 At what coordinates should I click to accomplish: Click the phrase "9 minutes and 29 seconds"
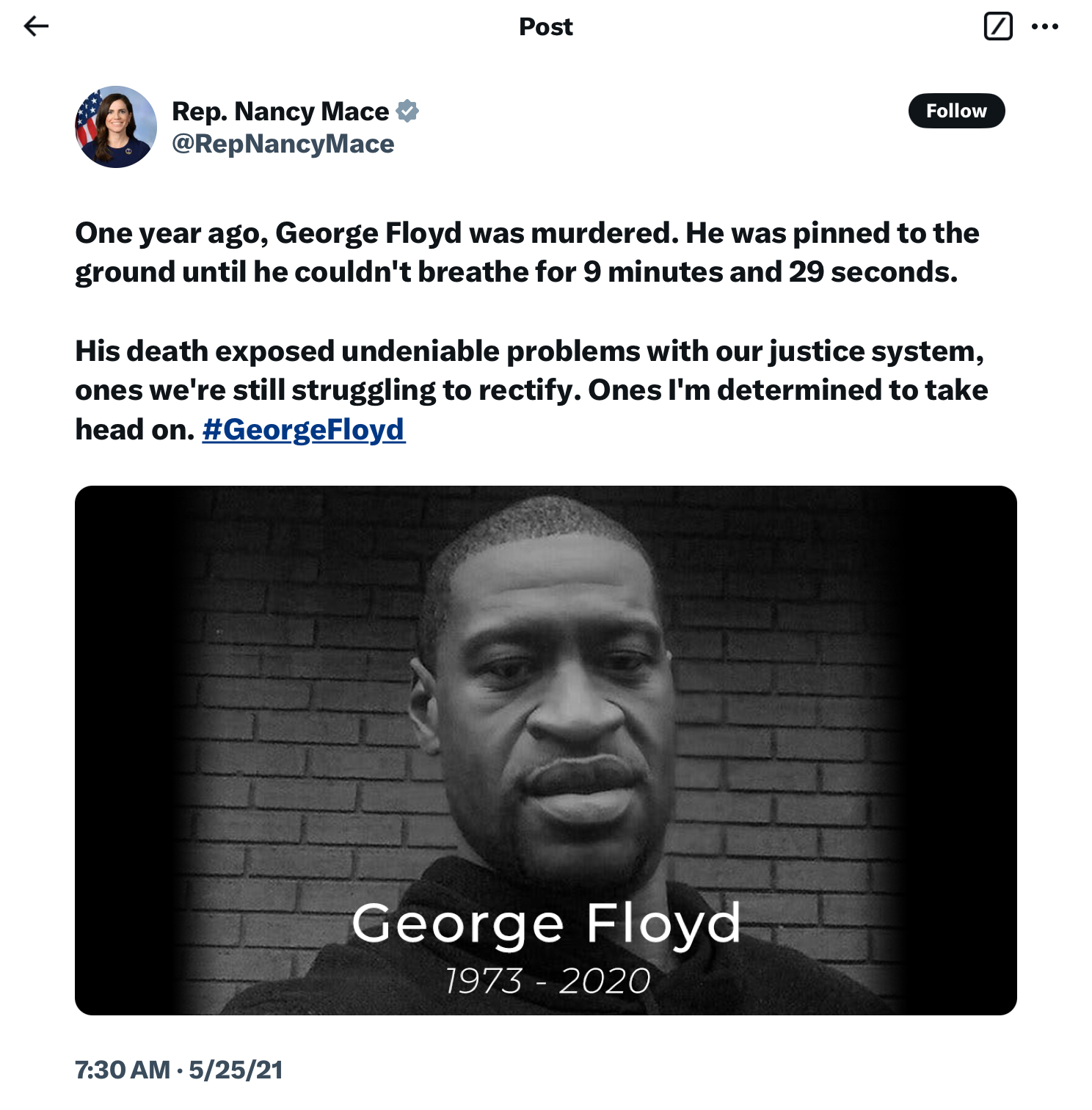point(771,272)
